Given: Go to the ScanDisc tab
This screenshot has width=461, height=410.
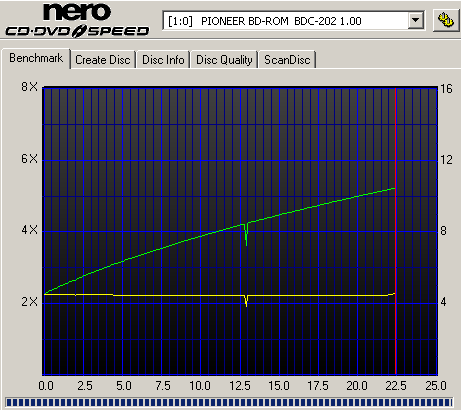Looking at the screenshot, I should click(287, 60).
